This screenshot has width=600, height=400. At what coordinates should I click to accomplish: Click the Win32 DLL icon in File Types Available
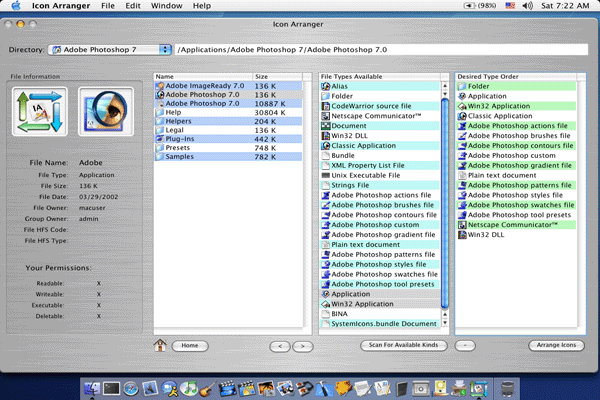326,136
